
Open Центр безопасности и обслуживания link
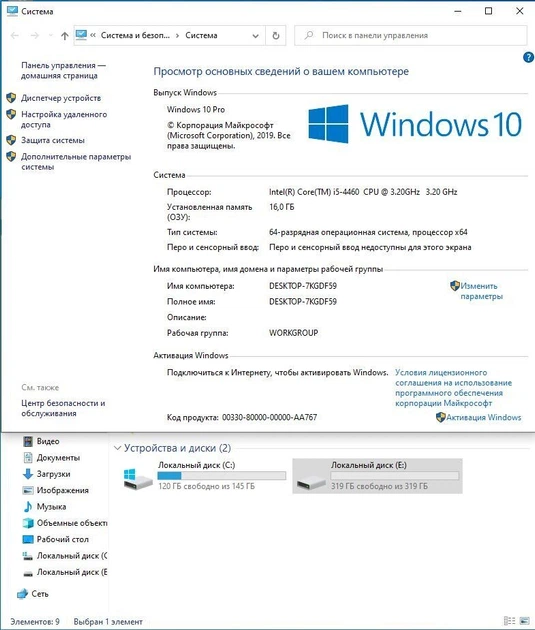point(63,408)
